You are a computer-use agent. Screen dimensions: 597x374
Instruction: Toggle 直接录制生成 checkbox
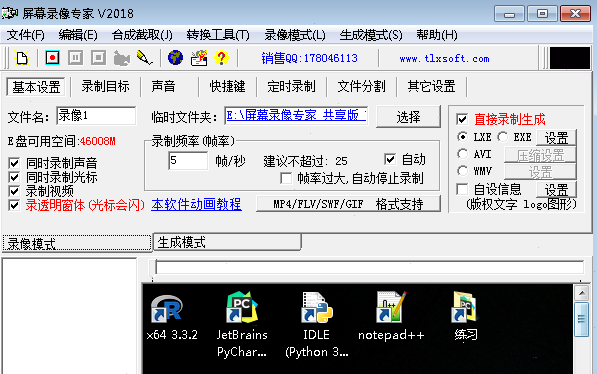click(462, 119)
